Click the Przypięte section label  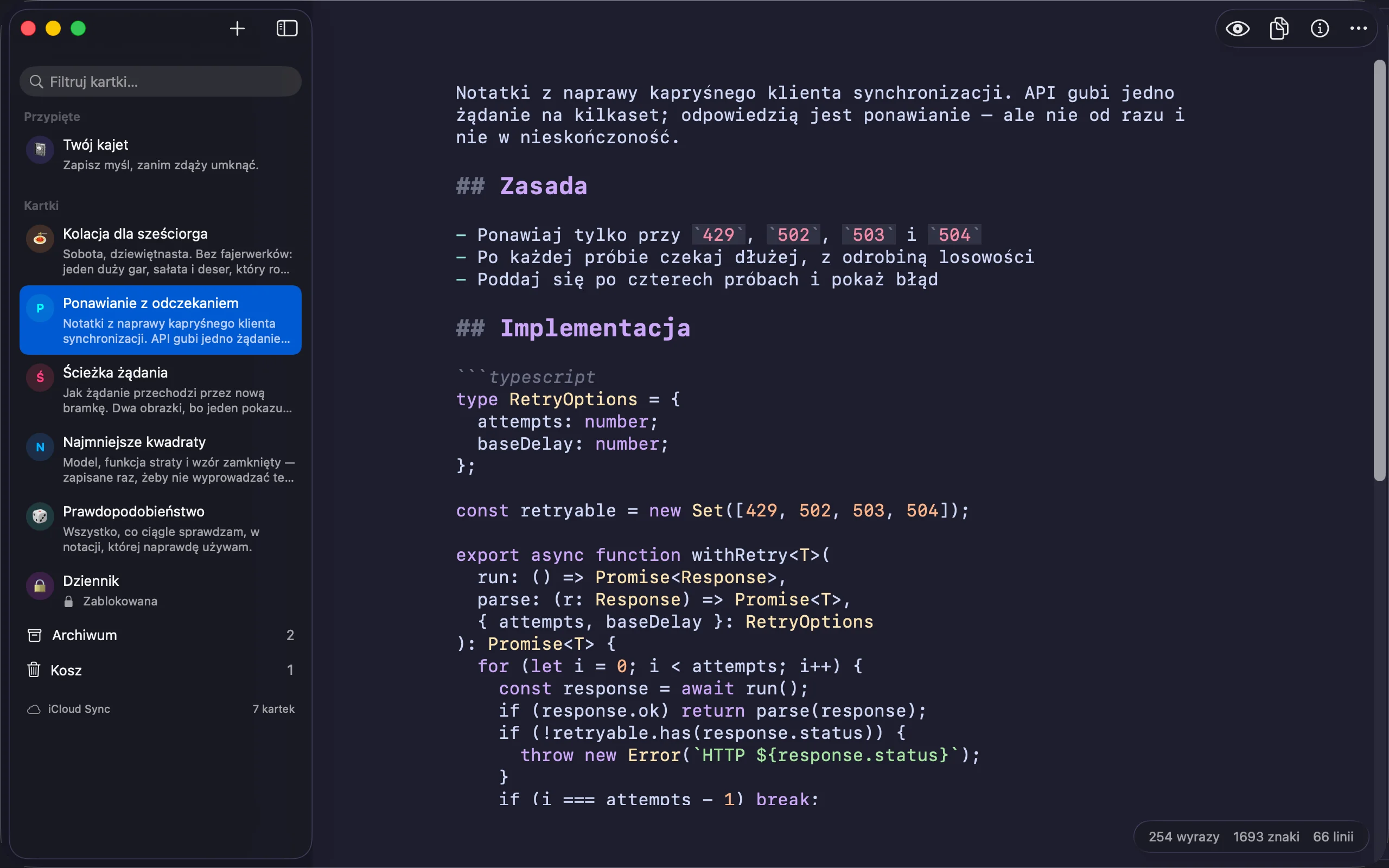pyautogui.click(x=52, y=117)
